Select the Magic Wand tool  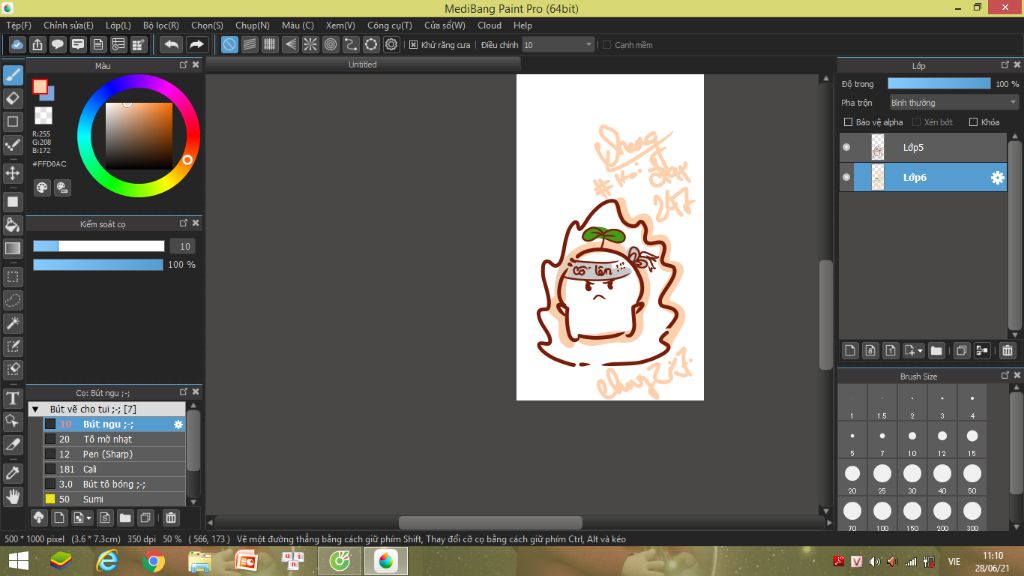pos(12,323)
